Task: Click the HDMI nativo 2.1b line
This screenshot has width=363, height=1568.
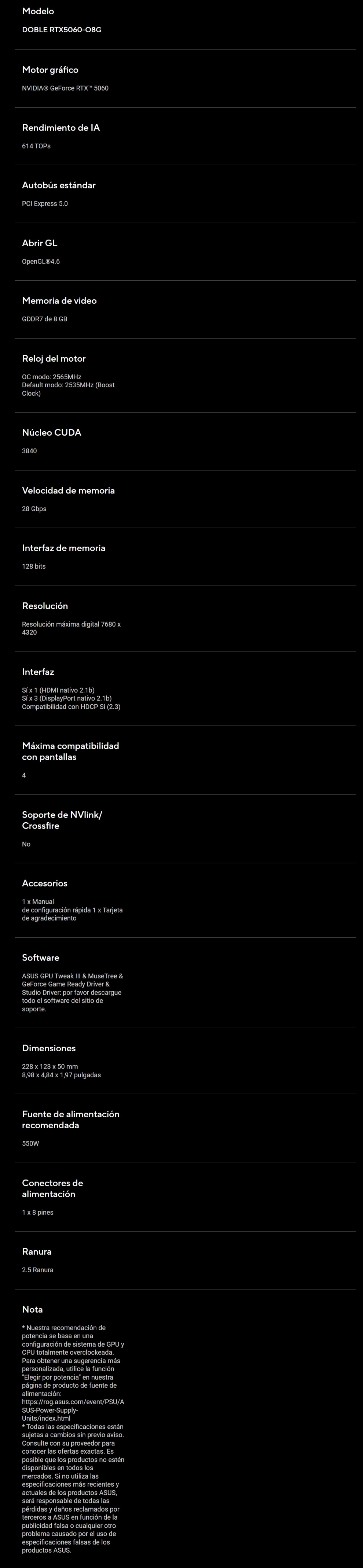Action: (58, 690)
